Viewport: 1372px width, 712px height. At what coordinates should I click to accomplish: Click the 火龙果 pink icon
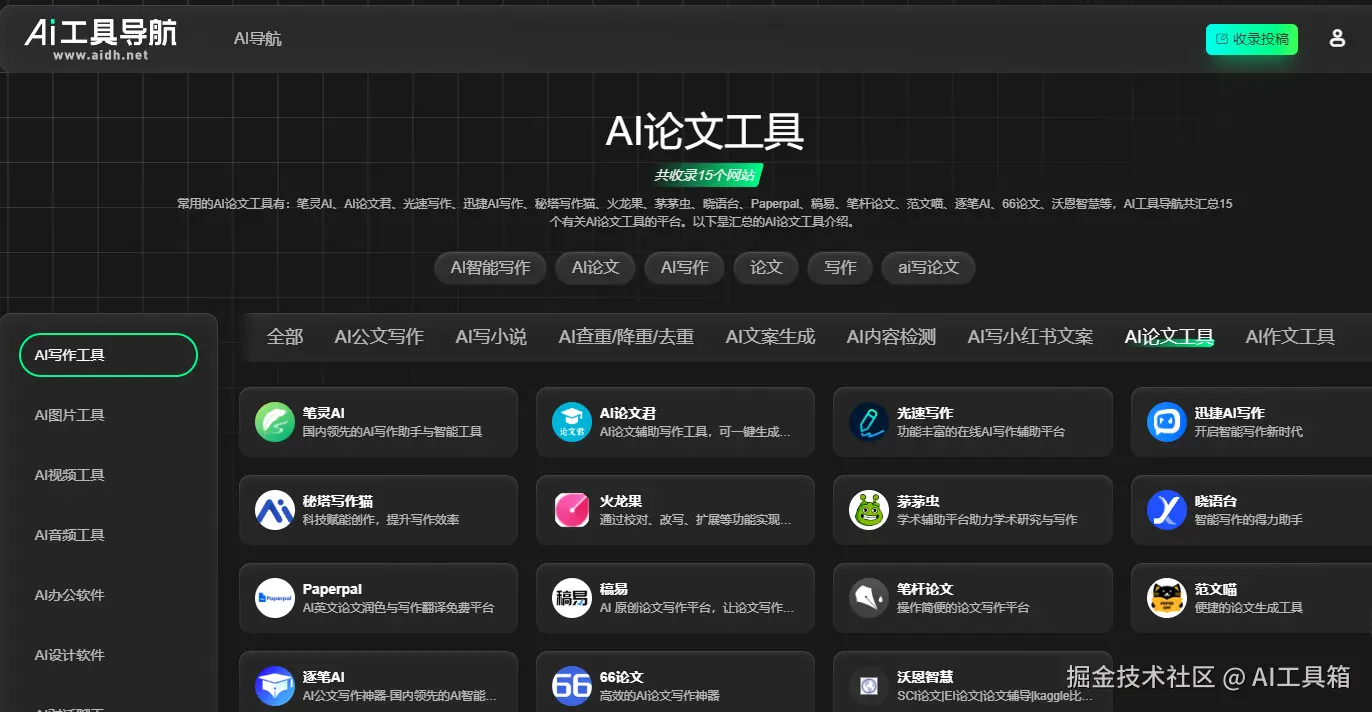(572, 510)
